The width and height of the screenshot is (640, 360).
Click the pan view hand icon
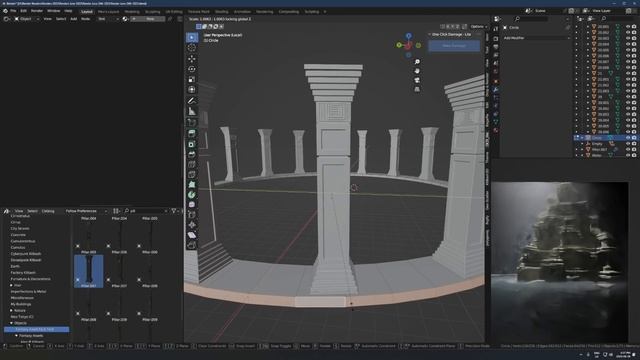[x=417, y=71]
